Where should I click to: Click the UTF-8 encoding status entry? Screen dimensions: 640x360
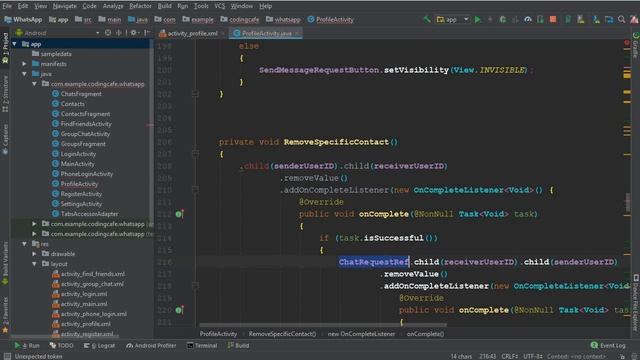click(x=533, y=356)
